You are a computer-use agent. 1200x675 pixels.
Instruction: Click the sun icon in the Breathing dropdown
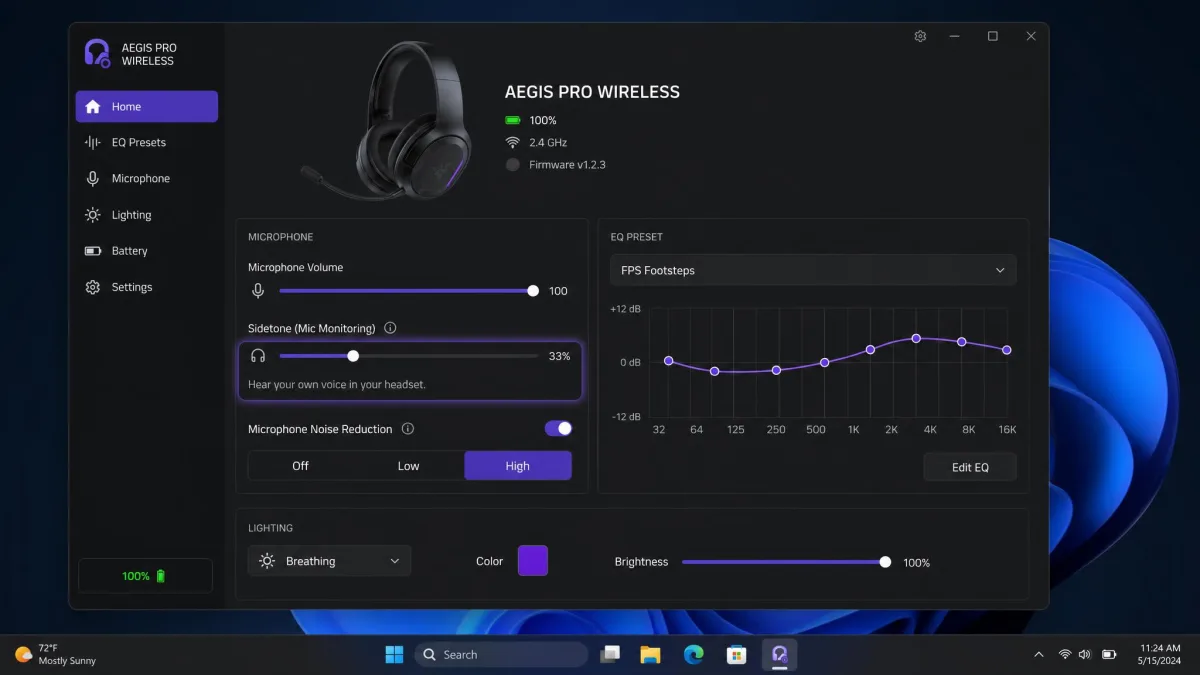[267, 561]
